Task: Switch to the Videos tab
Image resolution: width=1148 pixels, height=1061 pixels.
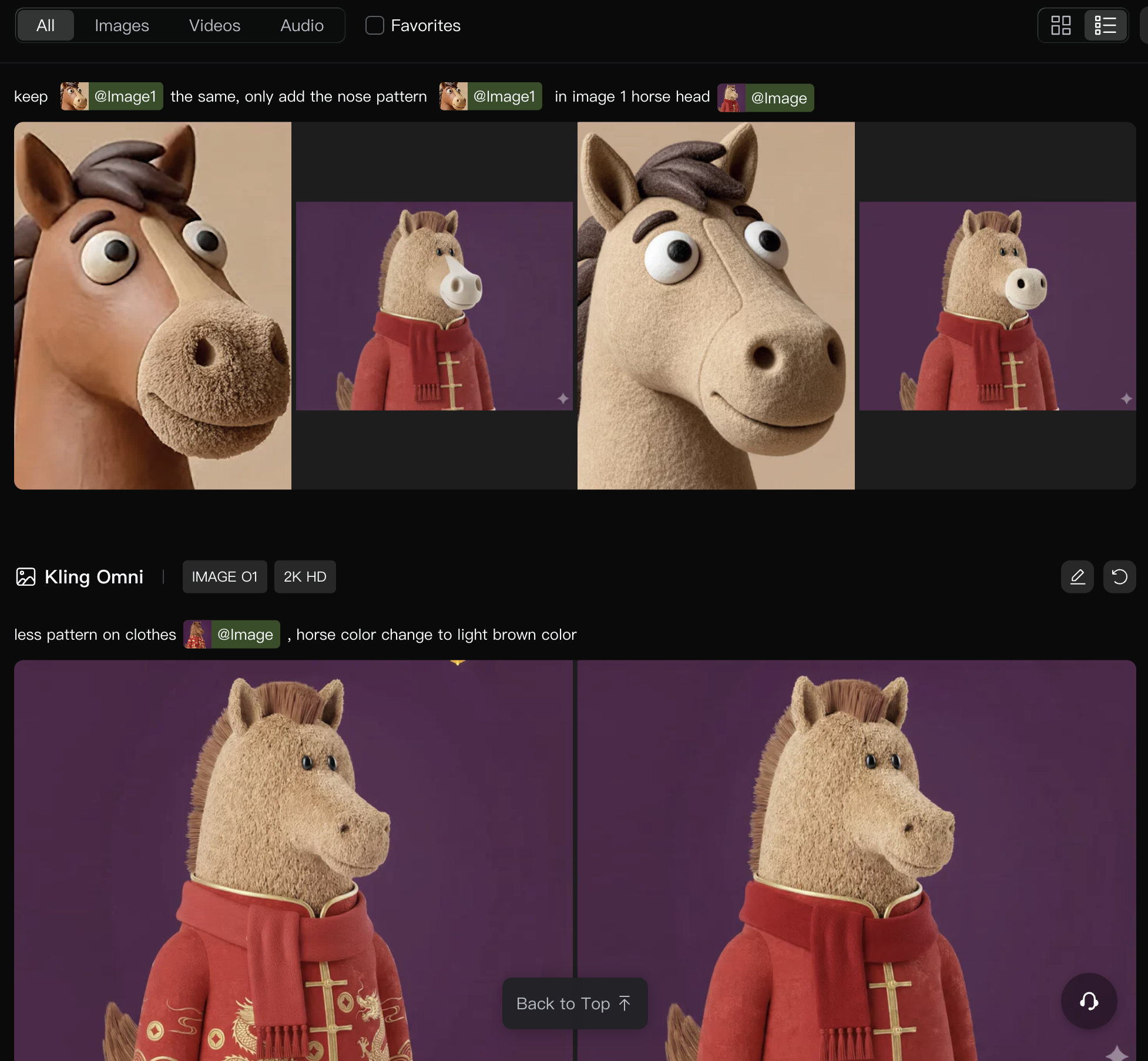Action: [214, 25]
